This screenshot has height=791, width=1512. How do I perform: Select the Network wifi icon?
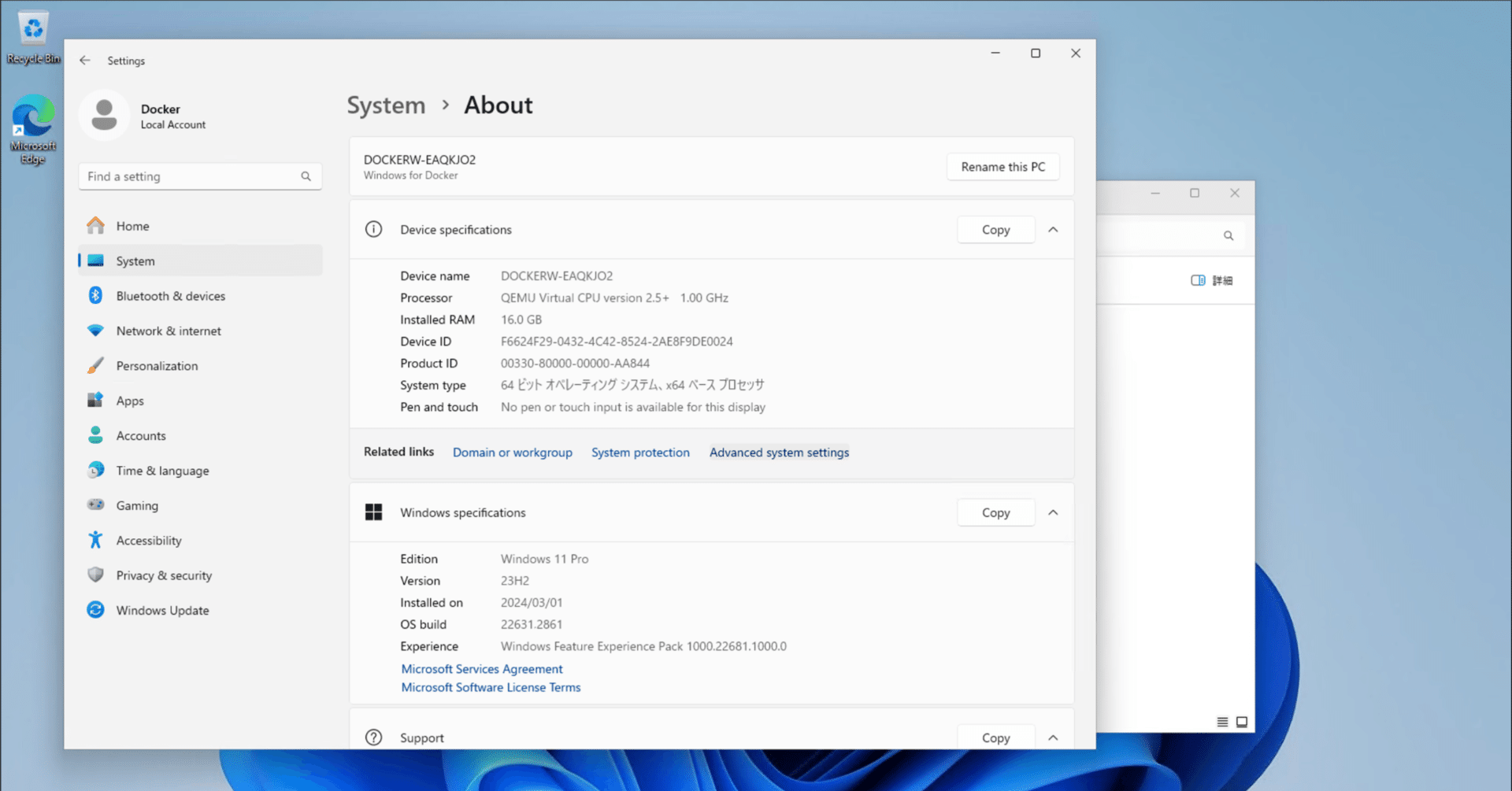[x=95, y=331]
